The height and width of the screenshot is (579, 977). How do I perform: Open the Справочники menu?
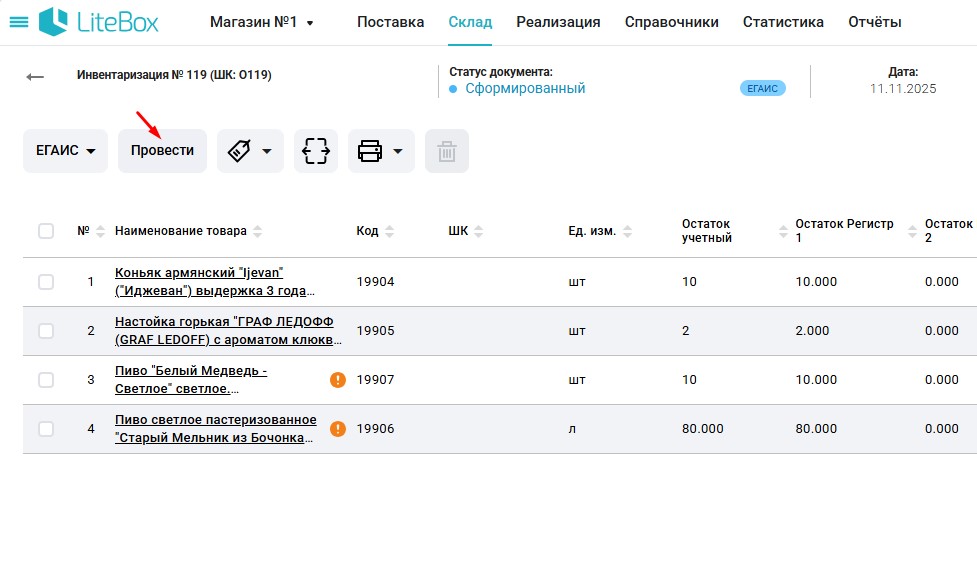[672, 20]
